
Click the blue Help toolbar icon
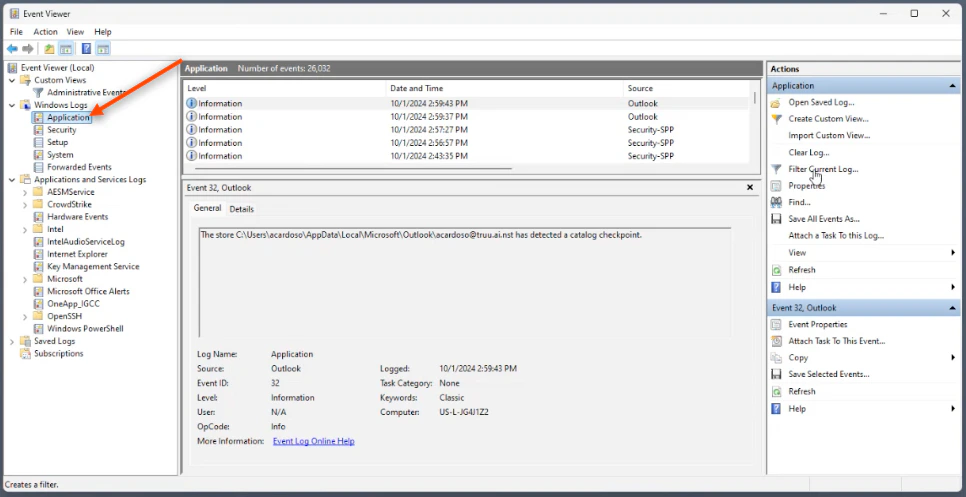[86, 49]
